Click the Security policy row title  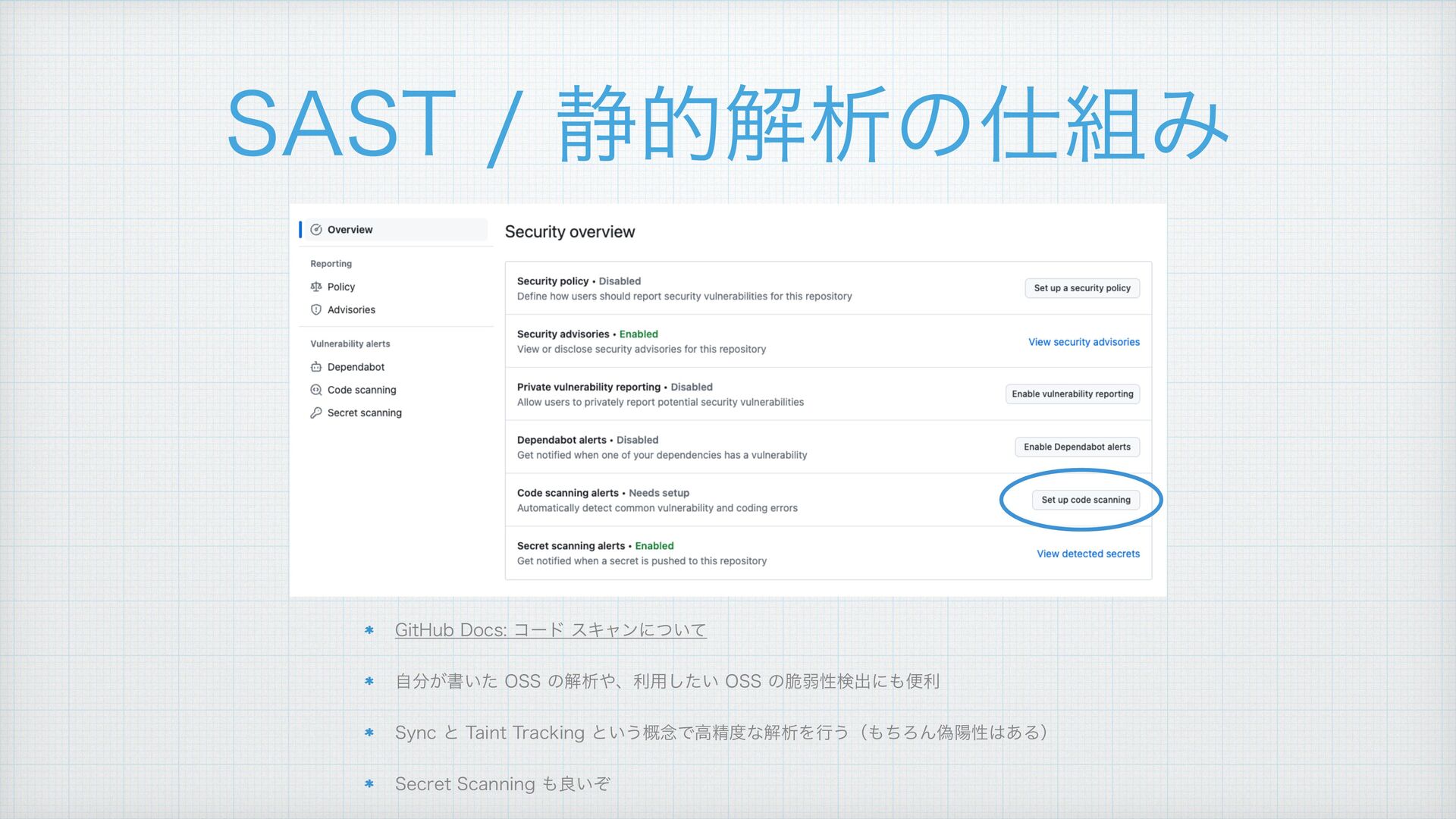click(553, 281)
